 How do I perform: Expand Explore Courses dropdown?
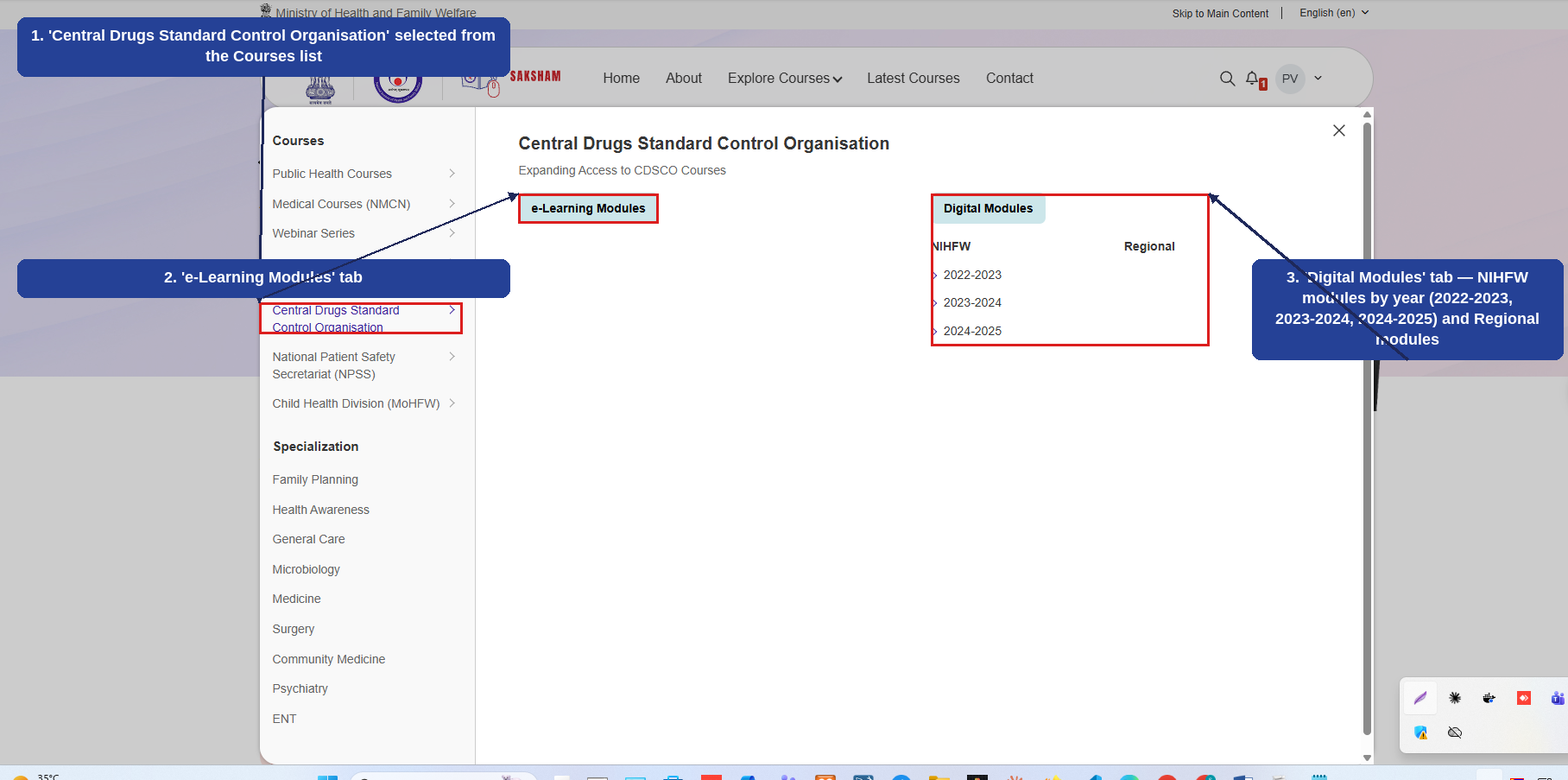coord(785,79)
